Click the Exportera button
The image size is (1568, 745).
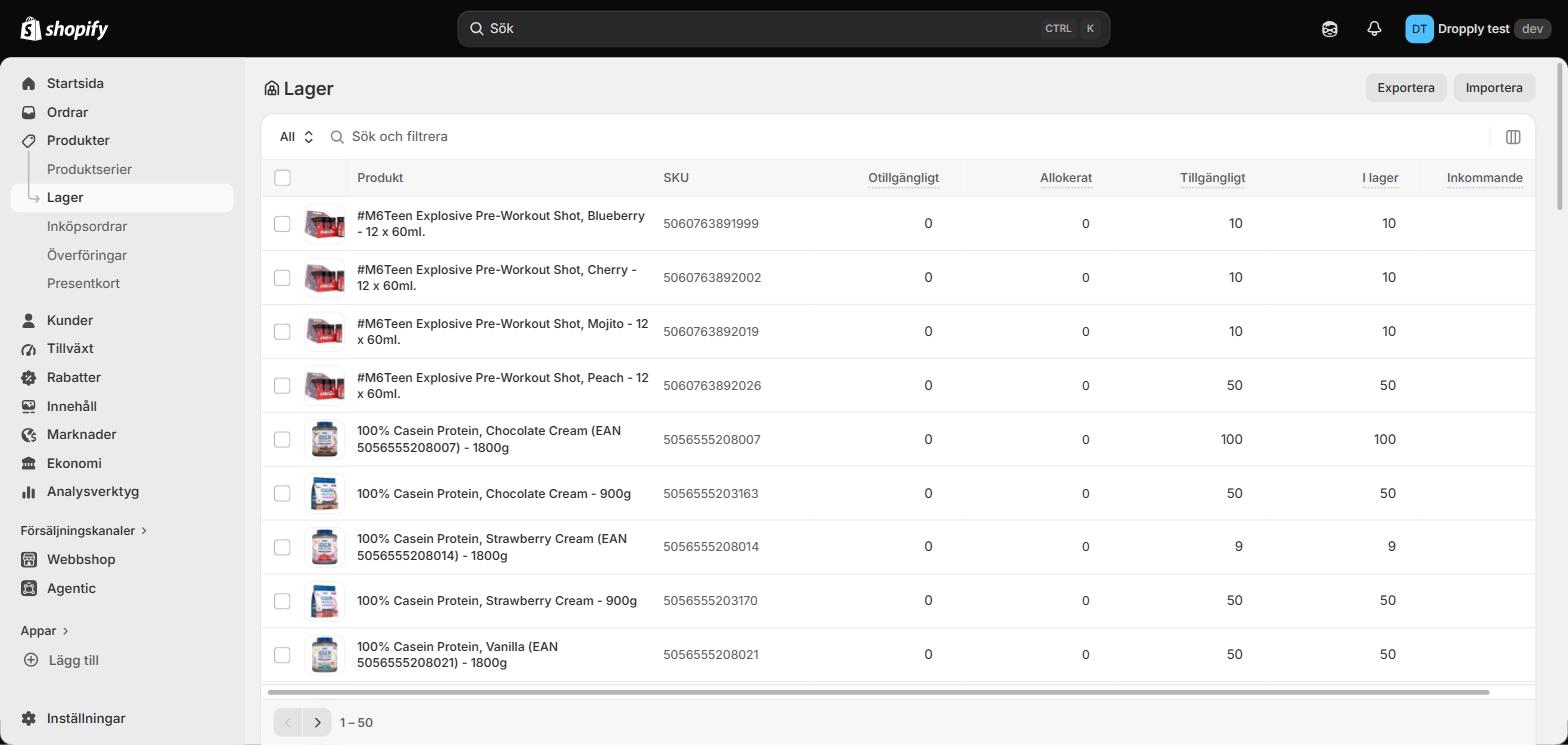(1406, 88)
